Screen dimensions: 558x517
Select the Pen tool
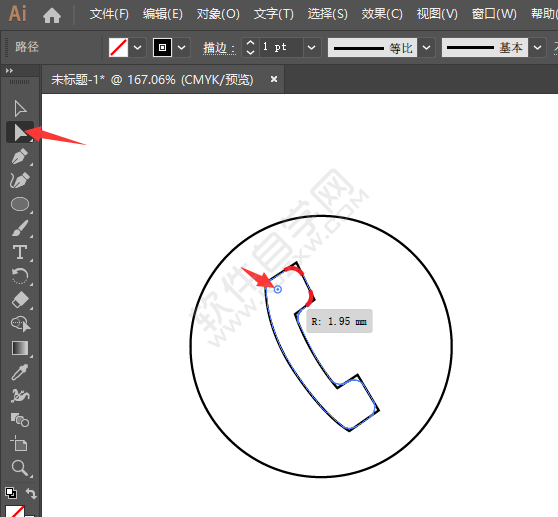point(20,157)
